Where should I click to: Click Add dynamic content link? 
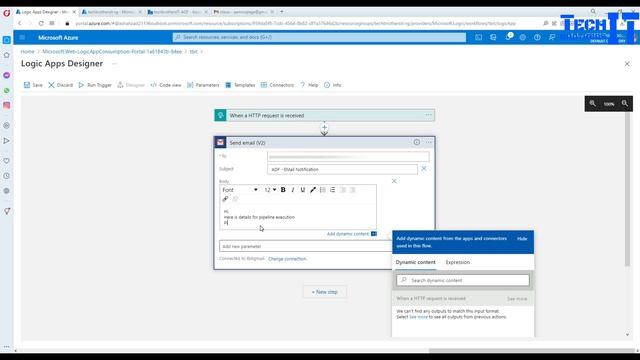pos(348,234)
